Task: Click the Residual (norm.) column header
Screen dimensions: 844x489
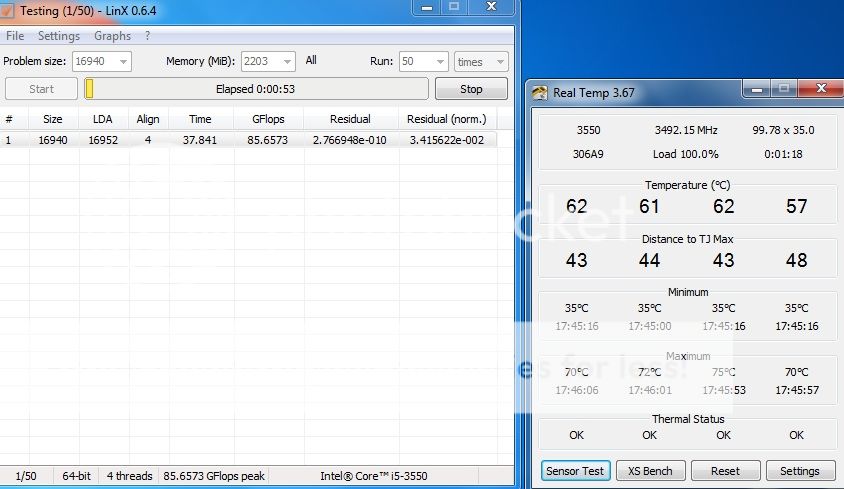Action: (x=446, y=119)
